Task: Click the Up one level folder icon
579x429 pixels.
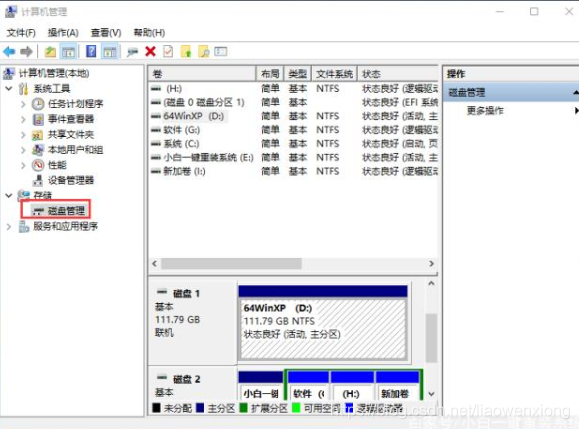Action: pos(50,51)
